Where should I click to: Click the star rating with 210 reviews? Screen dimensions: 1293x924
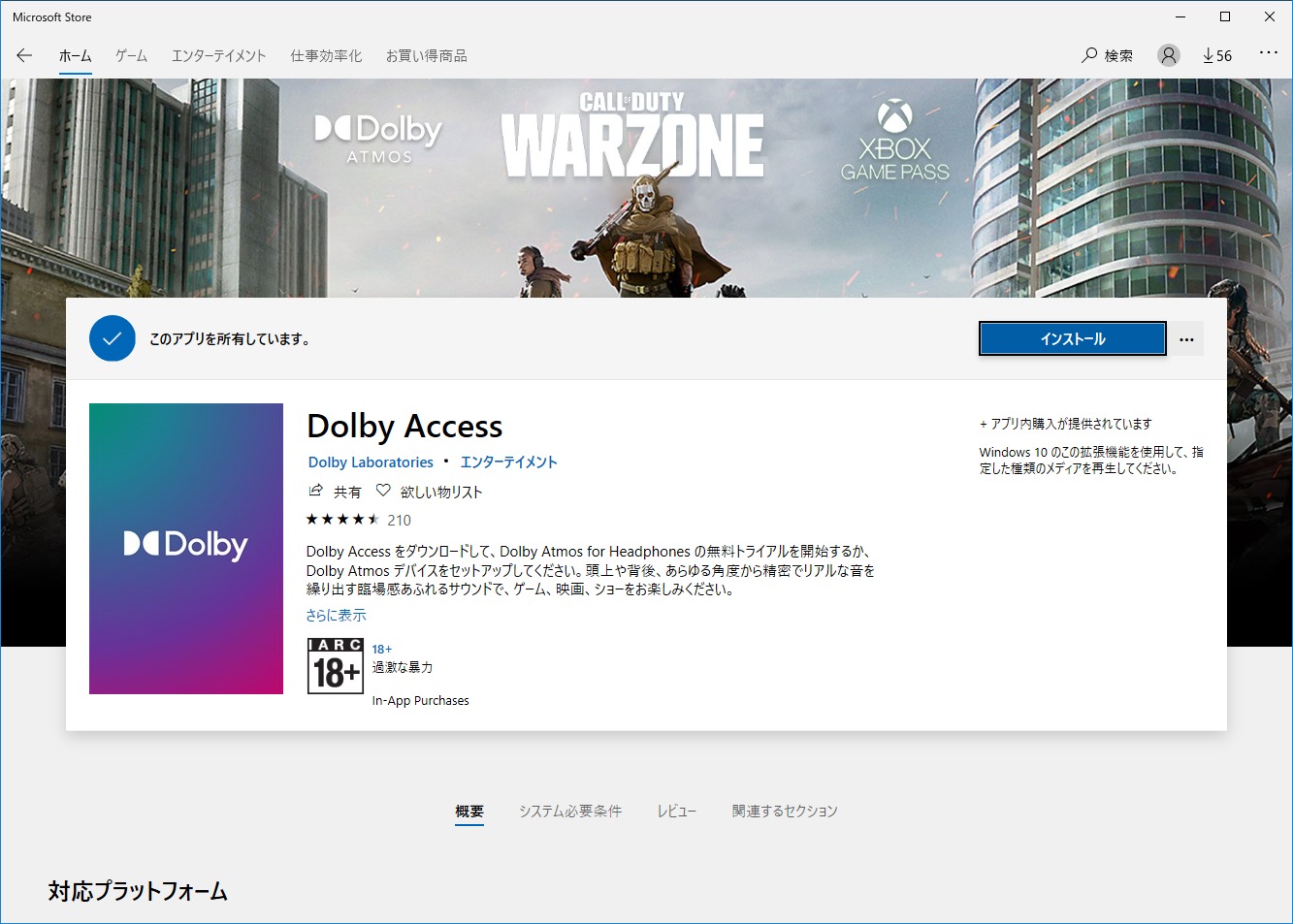359,520
